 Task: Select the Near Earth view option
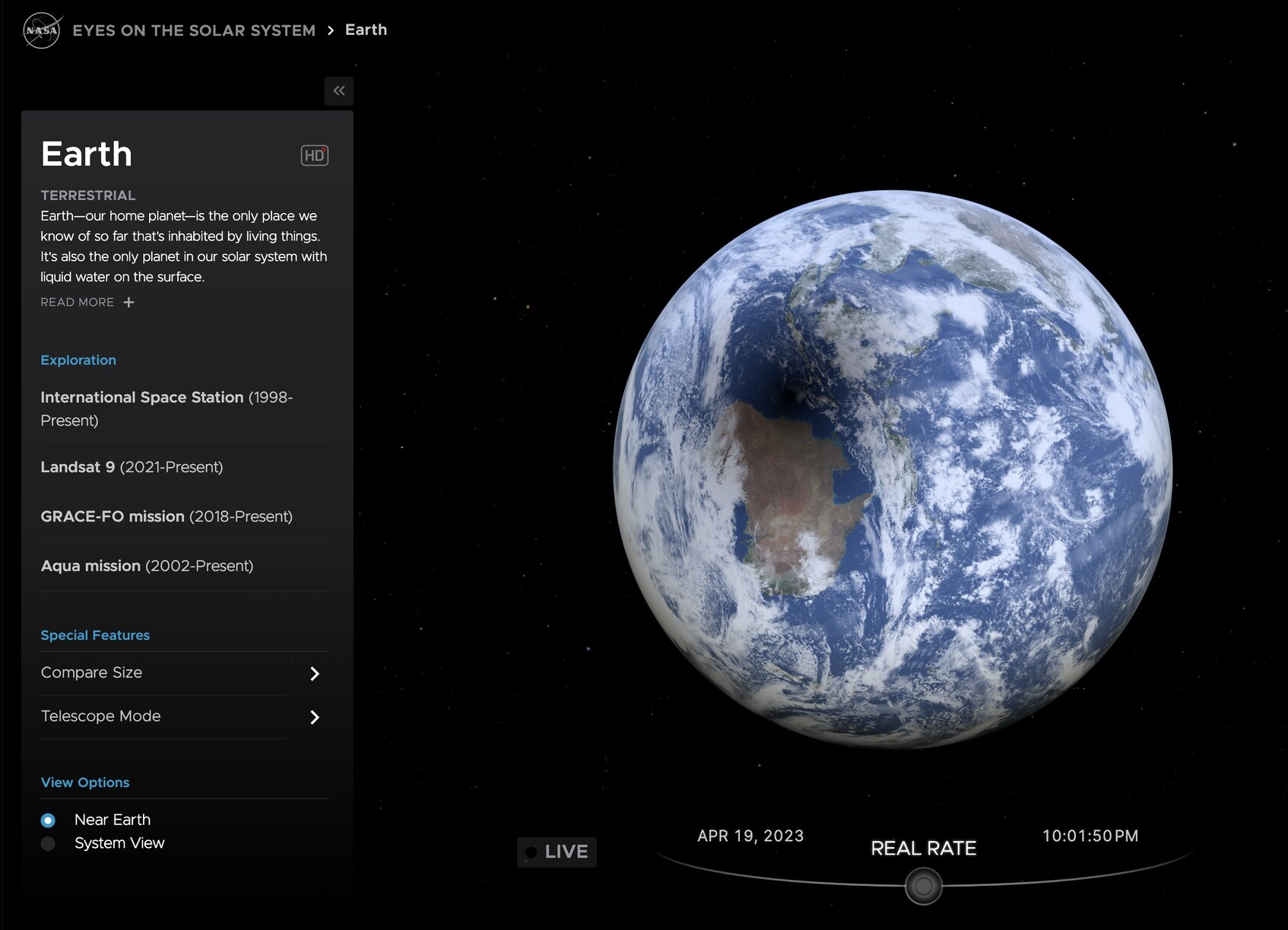(x=48, y=820)
